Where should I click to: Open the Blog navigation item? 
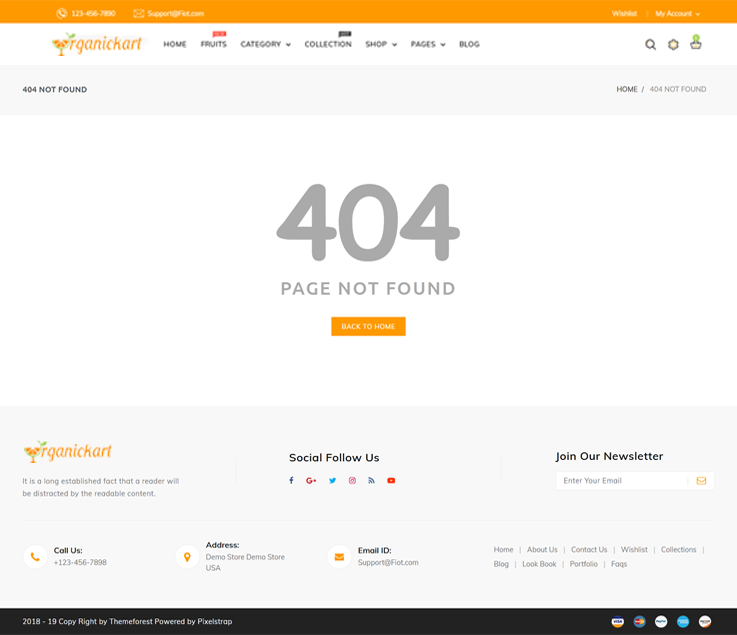[469, 44]
